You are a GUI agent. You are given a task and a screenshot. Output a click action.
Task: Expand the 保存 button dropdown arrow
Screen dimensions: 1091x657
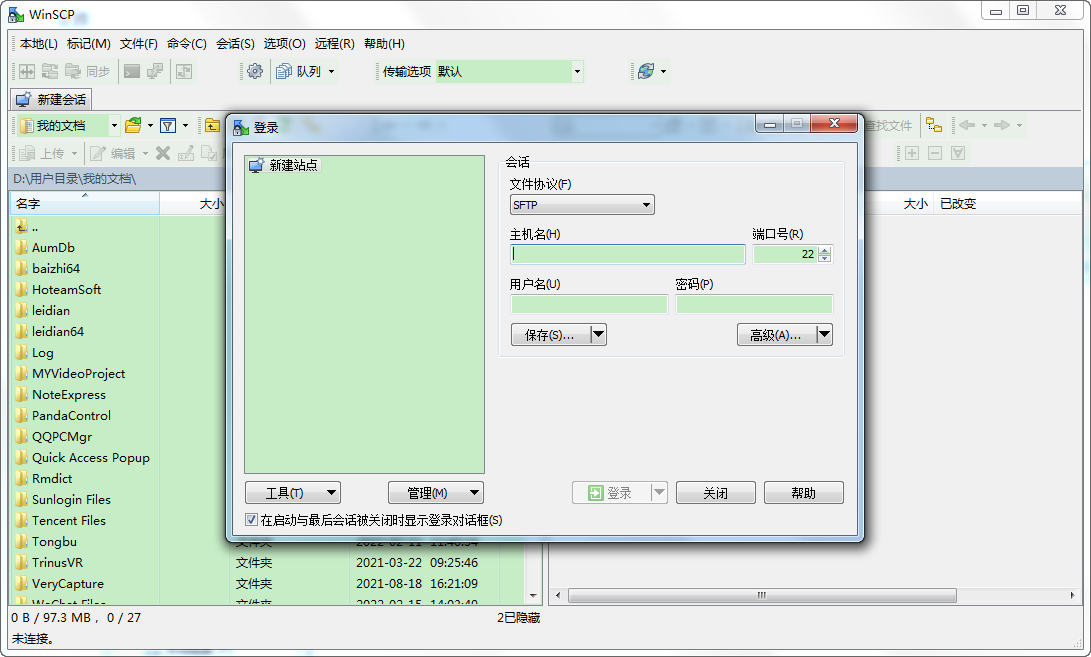click(x=598, y=335)
